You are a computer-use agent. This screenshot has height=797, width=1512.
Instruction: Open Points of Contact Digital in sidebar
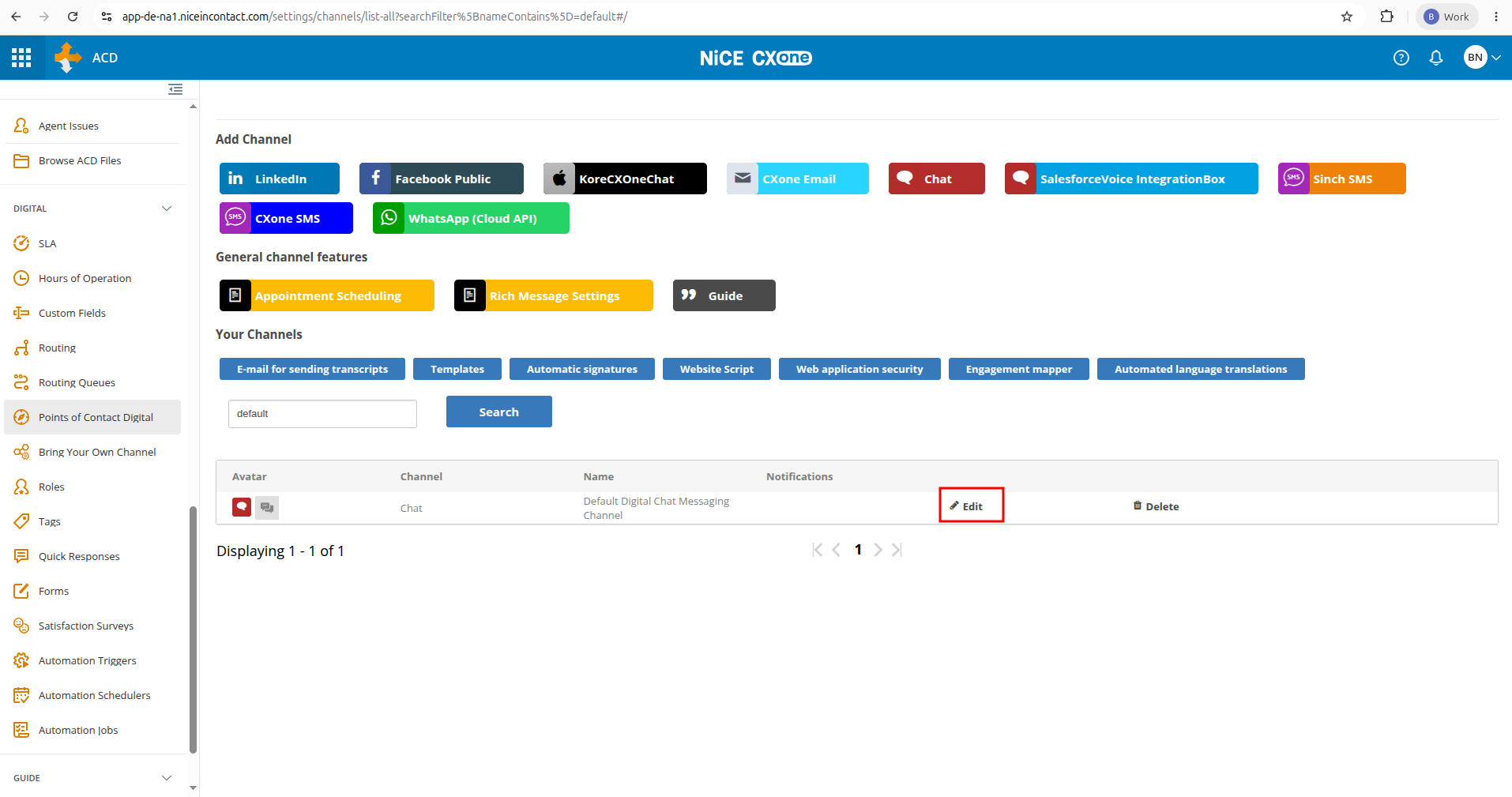tap(92, 417)
